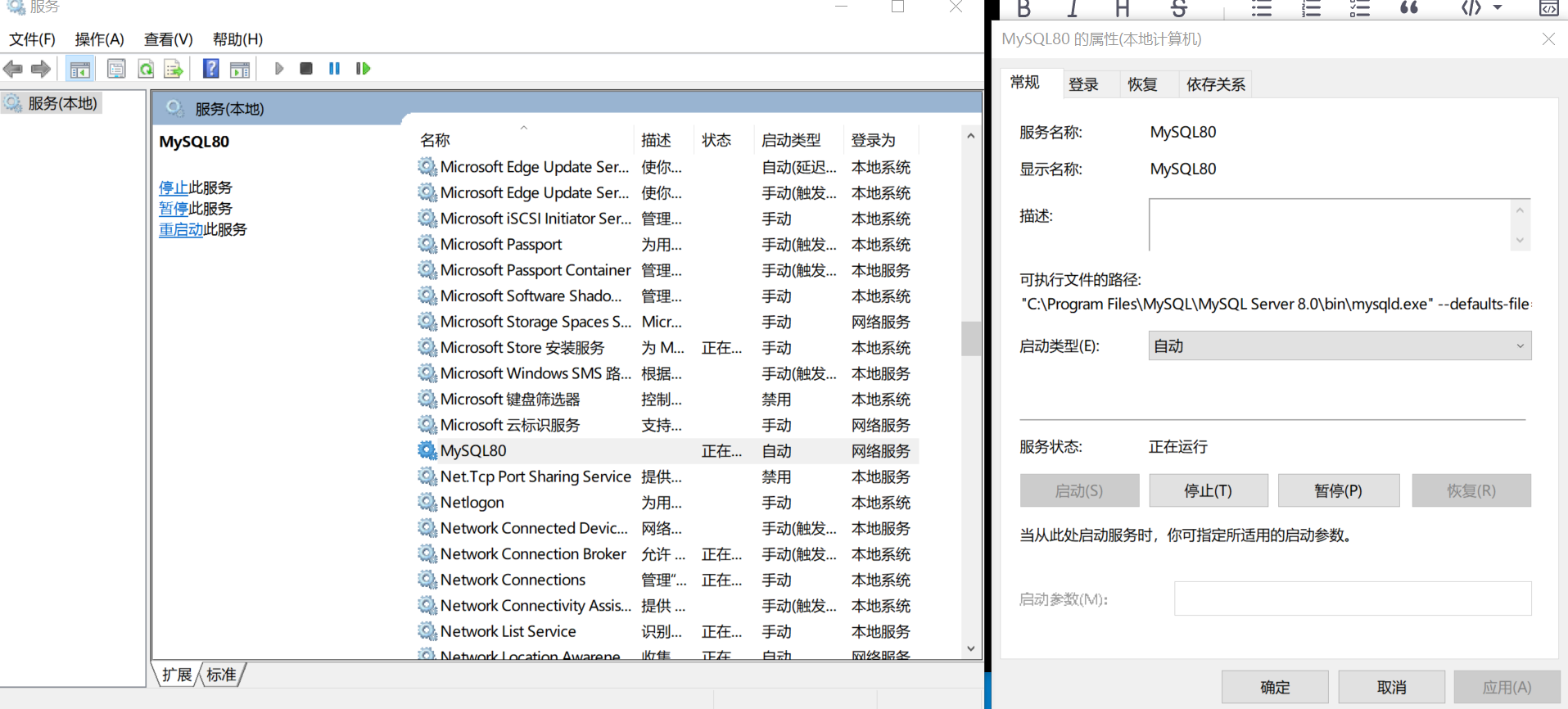This screenshot has height=709, width=1568.
Task: Switch to the 恢复 tab
Action: pos(1142,84)
